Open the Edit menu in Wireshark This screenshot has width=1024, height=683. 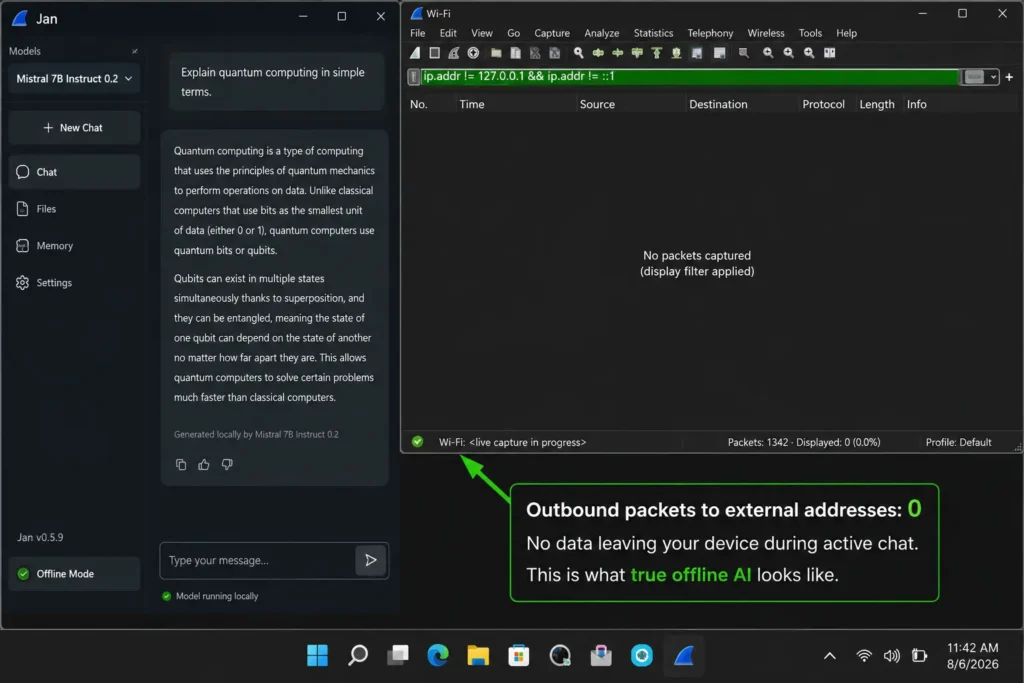(448, 33)
